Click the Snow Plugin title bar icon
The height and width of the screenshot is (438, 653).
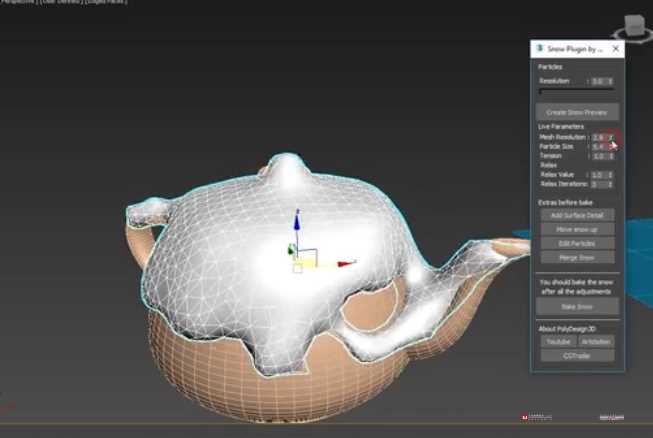point(540,48)
